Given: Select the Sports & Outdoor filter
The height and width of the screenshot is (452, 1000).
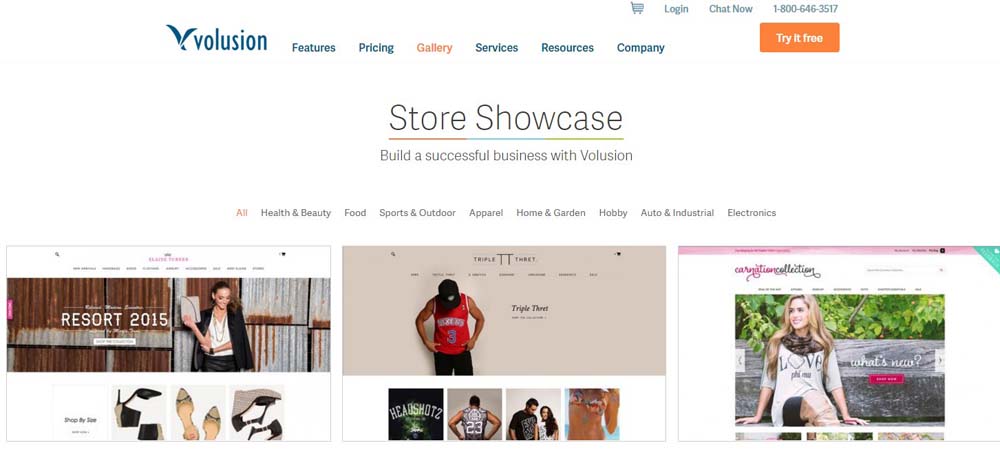Looking at the screenshot, I should point(418,213).
